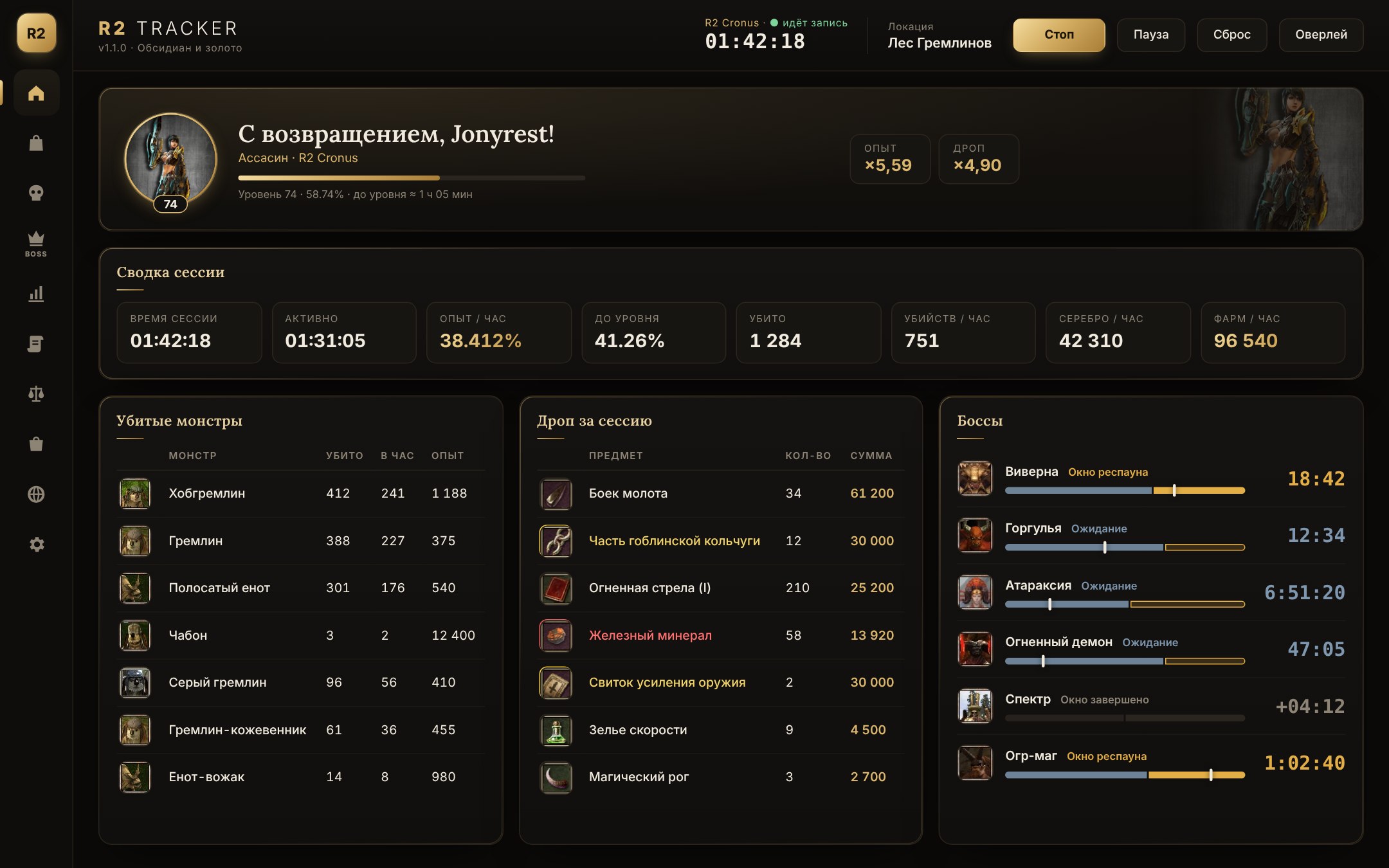Open the skull monsters sidebar icon

pyautogui.click(x=36, y=193)
